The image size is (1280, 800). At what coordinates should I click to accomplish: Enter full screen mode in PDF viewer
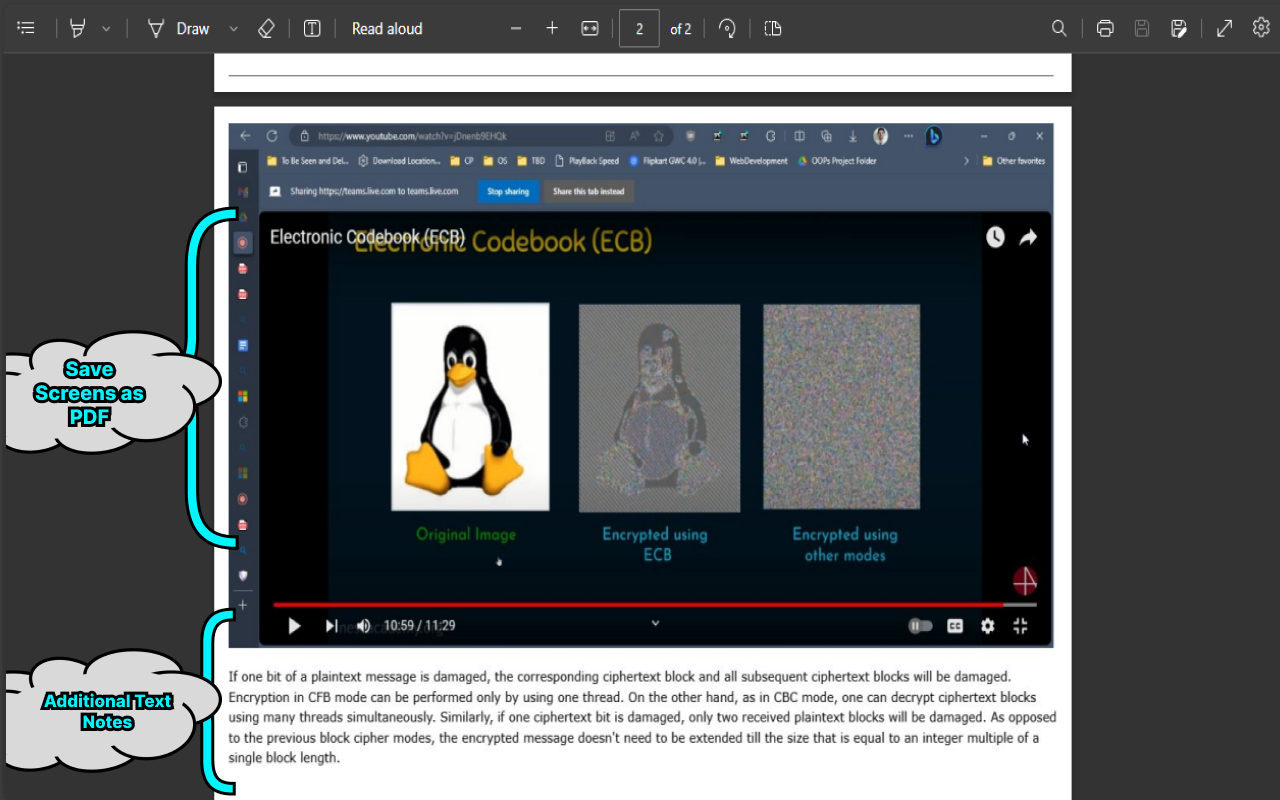(1224, 28)
